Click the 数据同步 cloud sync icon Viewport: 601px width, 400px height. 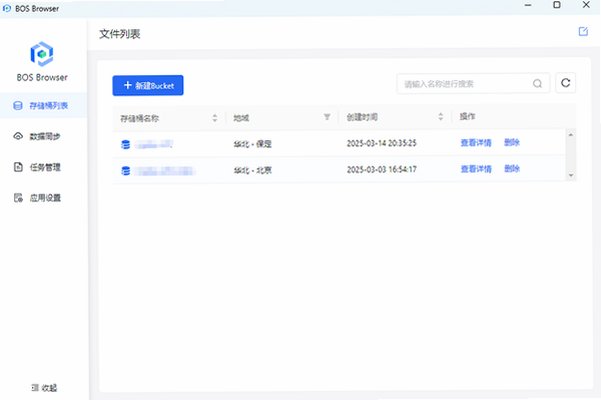[18, 136]
